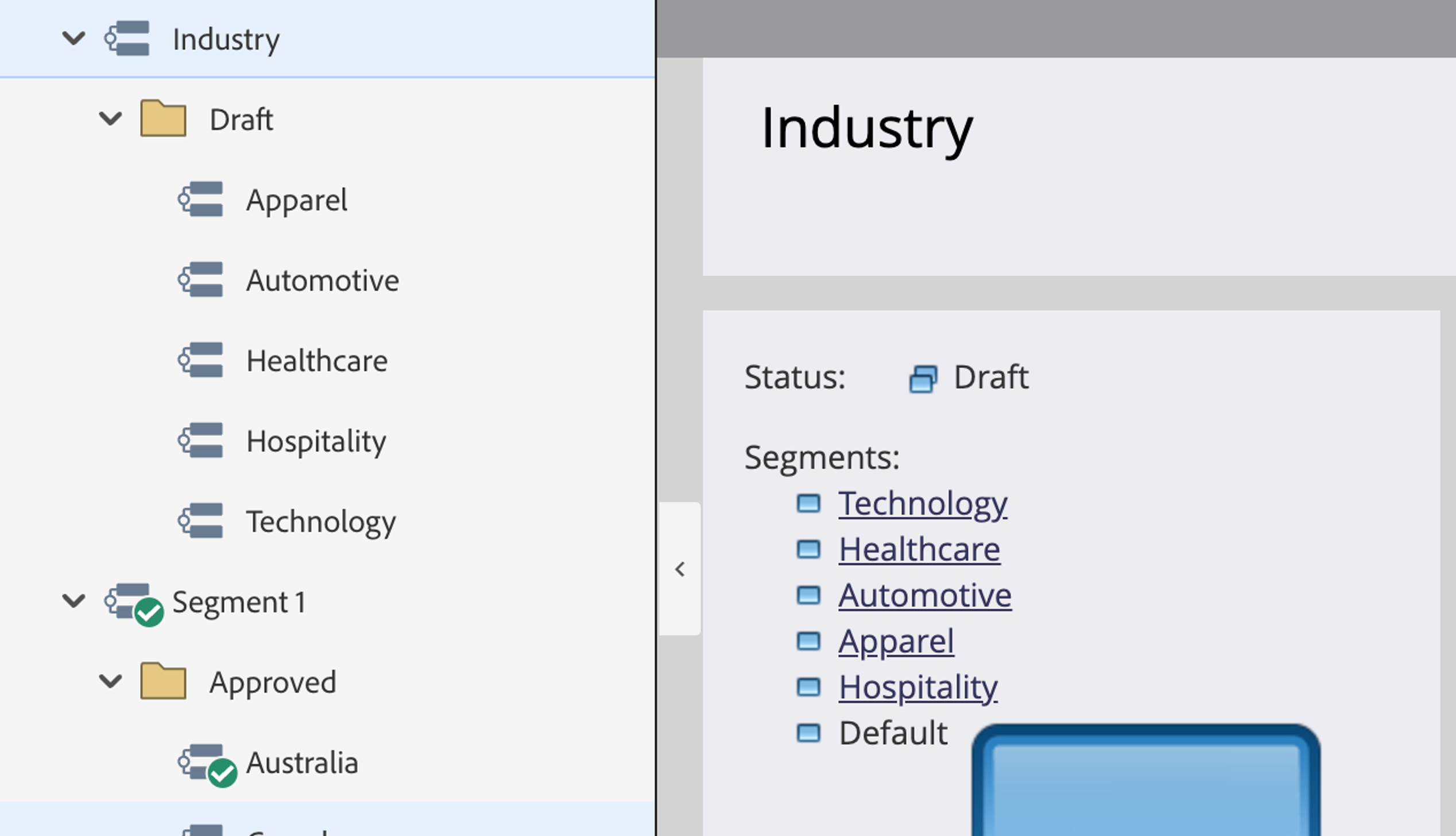
Task: Click the Industry segmentation icon in tree
Action: point(127,38)
